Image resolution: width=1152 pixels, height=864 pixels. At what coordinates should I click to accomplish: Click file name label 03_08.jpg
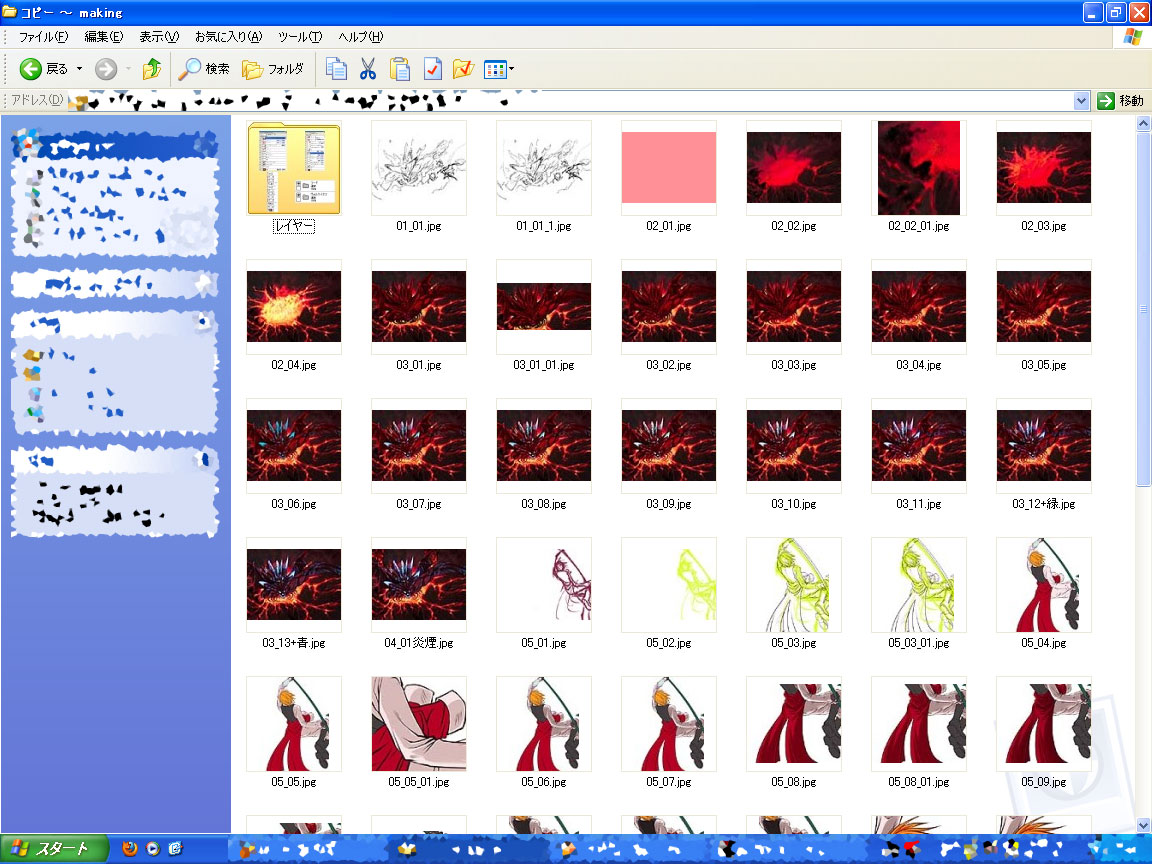coord(544,504)
